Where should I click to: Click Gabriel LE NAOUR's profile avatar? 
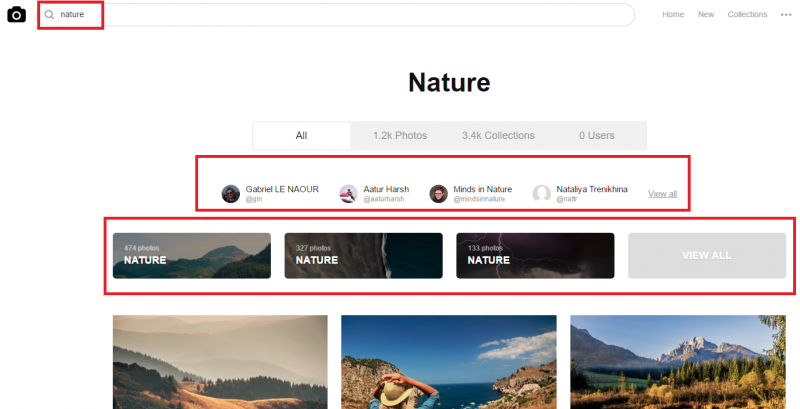click(x=231, y=193)
